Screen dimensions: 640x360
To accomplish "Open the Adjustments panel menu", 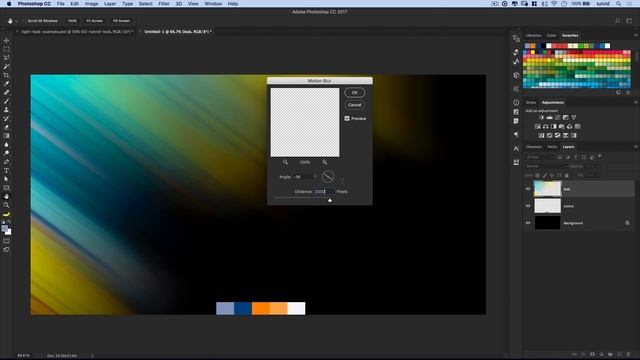I will click(636, 102).
